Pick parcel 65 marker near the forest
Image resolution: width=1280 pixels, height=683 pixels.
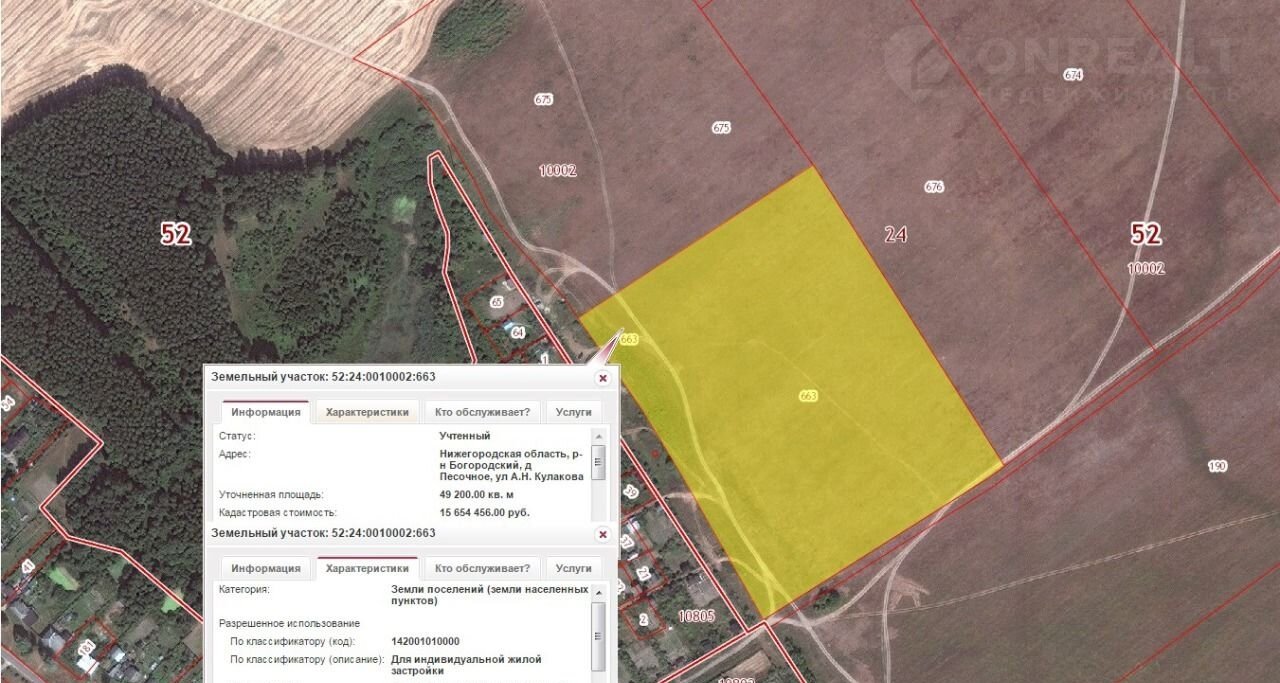(497, 301)
